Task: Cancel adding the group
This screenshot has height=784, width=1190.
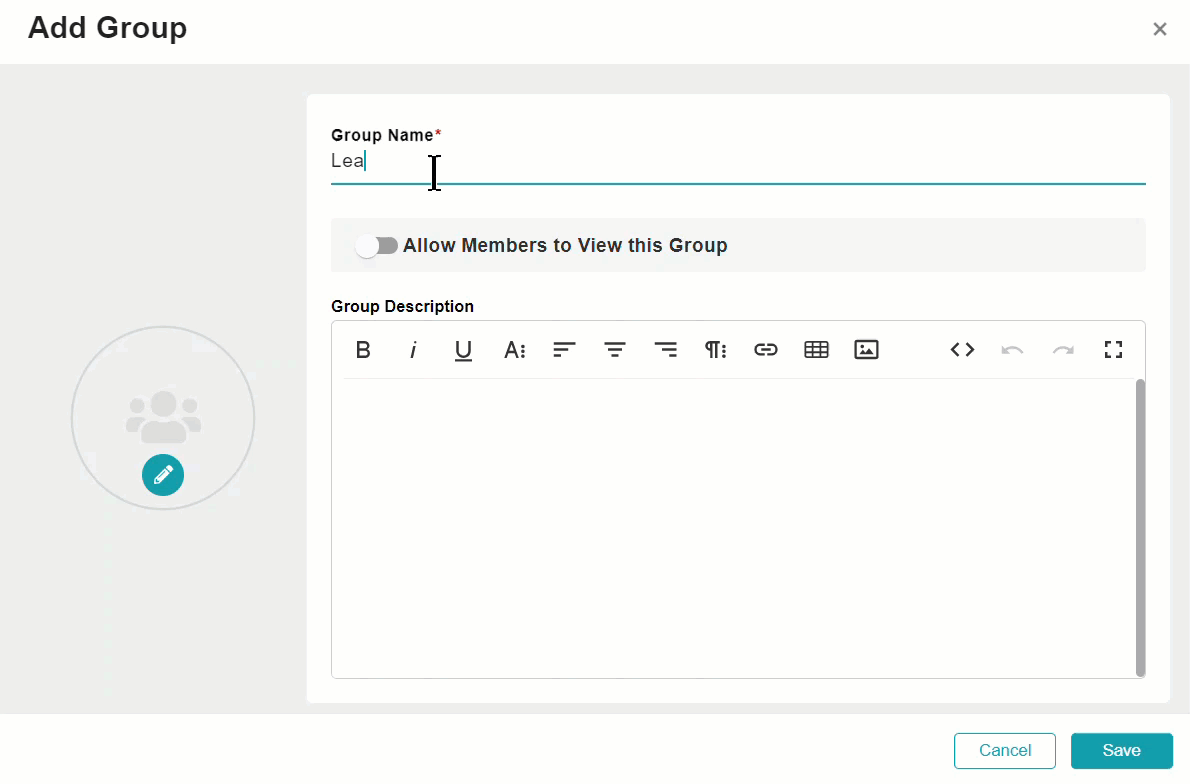Action: coord(1005,751)
